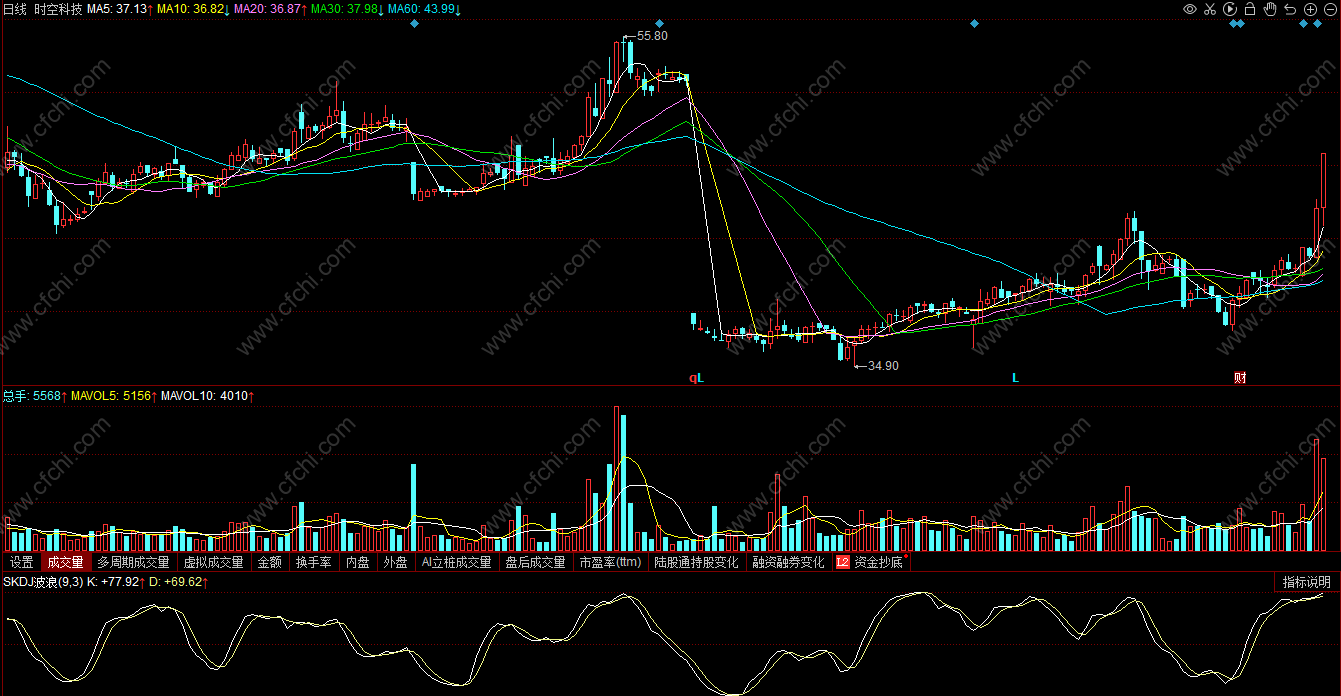Select the 金额 indicator tab
This screenshot has height=696, width=1341.
270,562
